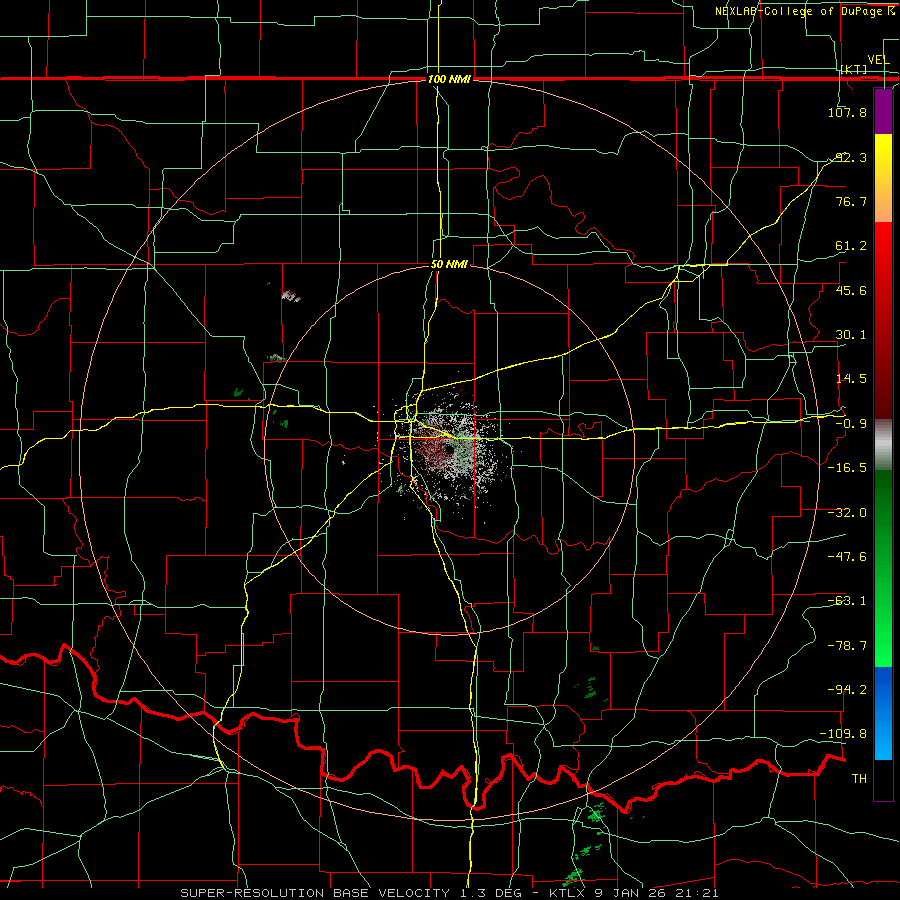Click the 50 NMI range ring label
The image size is (900, 900).
pos(449,264)
